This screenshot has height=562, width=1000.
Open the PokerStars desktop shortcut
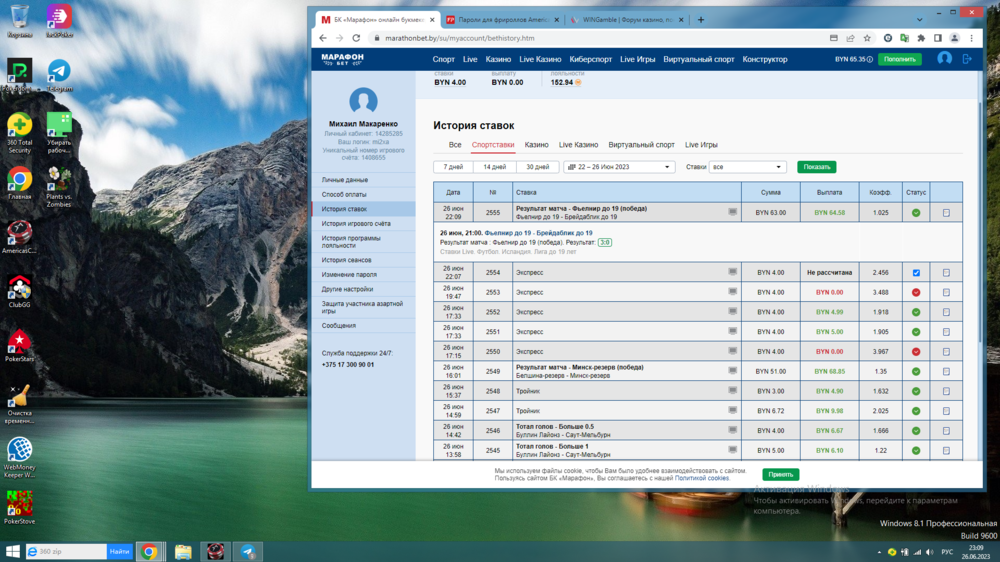tap(19, 345)
